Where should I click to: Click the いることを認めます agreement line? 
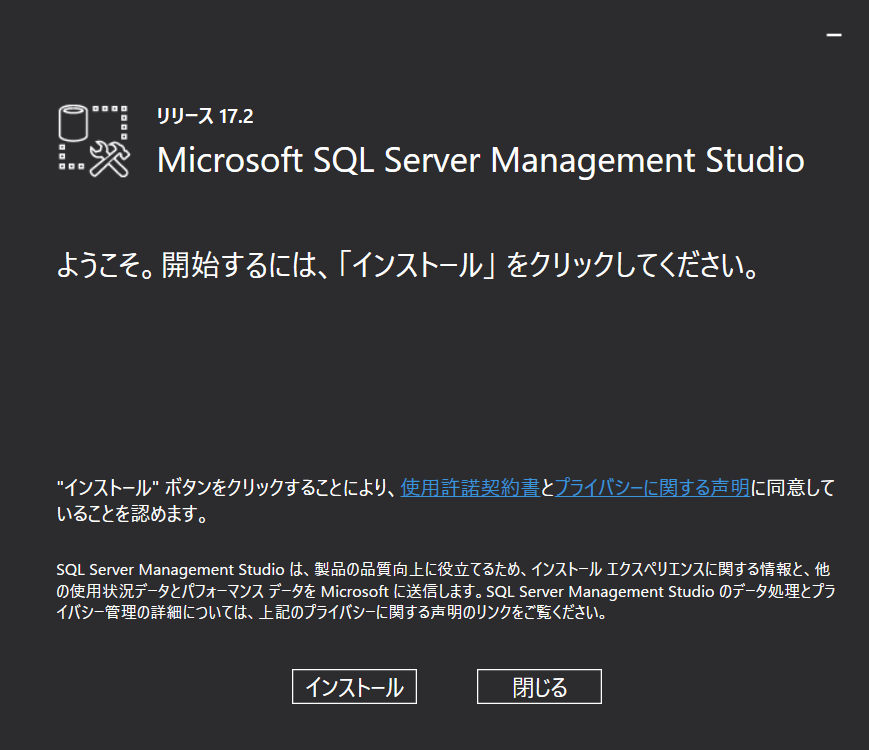132,514
